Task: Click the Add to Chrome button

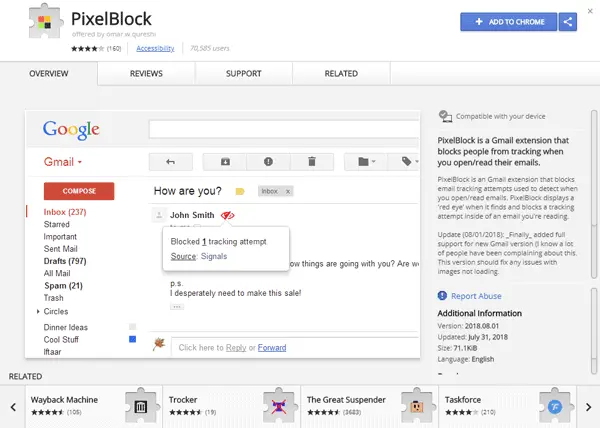Action: [509, 22]
